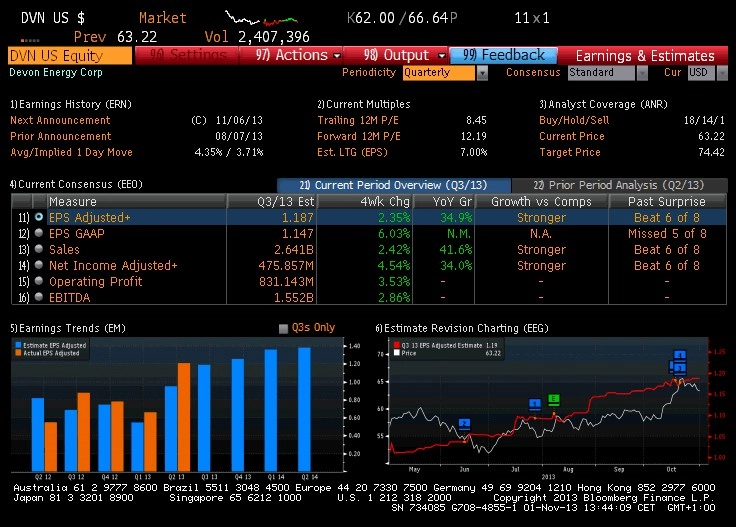This screenshot has height=527, width=736.
Task: Click the Target Price value 74.42
Action: (711, 152)
